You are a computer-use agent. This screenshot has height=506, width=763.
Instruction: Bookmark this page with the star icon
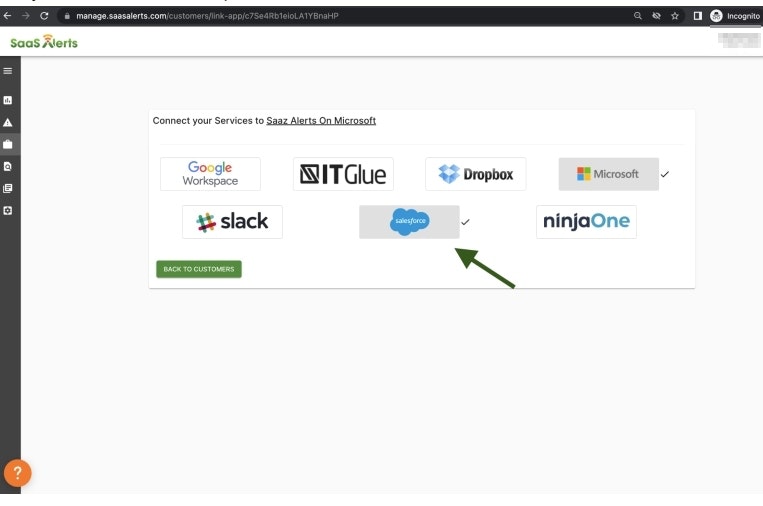(x=675, y=16)
